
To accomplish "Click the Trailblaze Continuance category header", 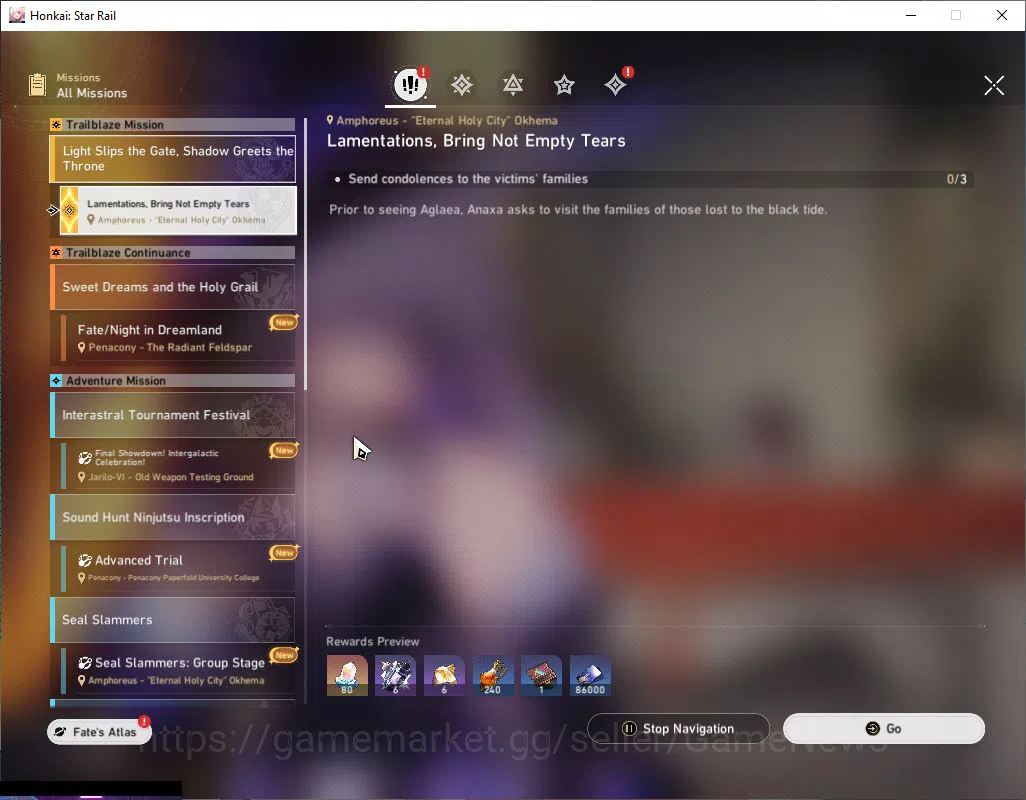I will coord(173,252).
